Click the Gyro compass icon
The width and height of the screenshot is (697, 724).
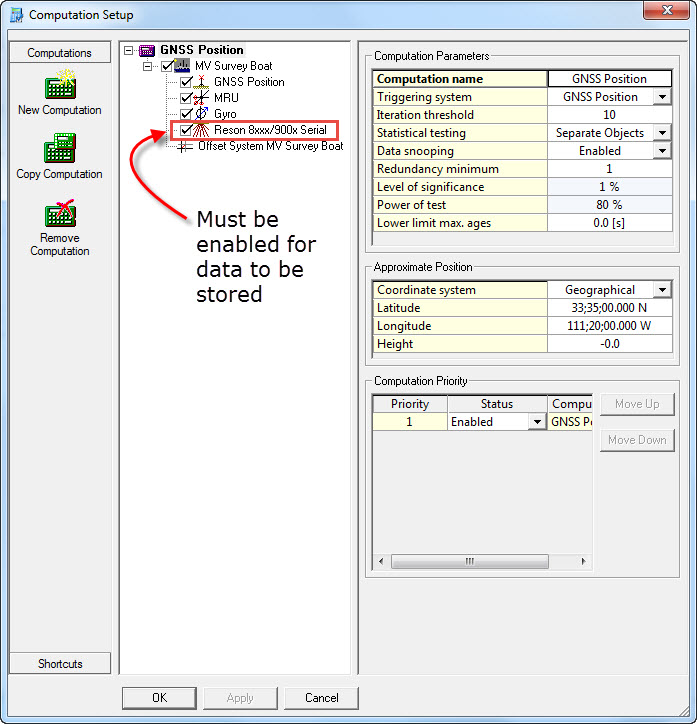pyautogui.click(x=201, y=114)
